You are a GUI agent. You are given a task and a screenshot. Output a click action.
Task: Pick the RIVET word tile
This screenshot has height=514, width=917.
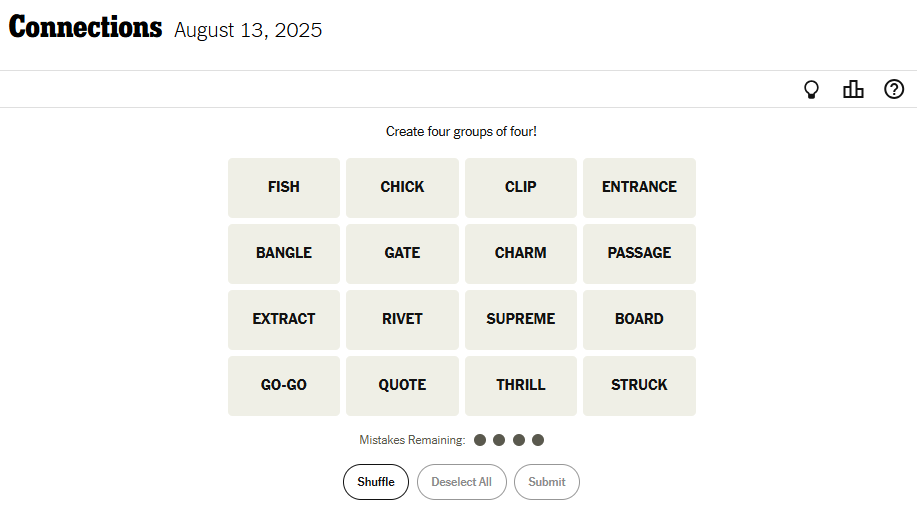[402, 319]
